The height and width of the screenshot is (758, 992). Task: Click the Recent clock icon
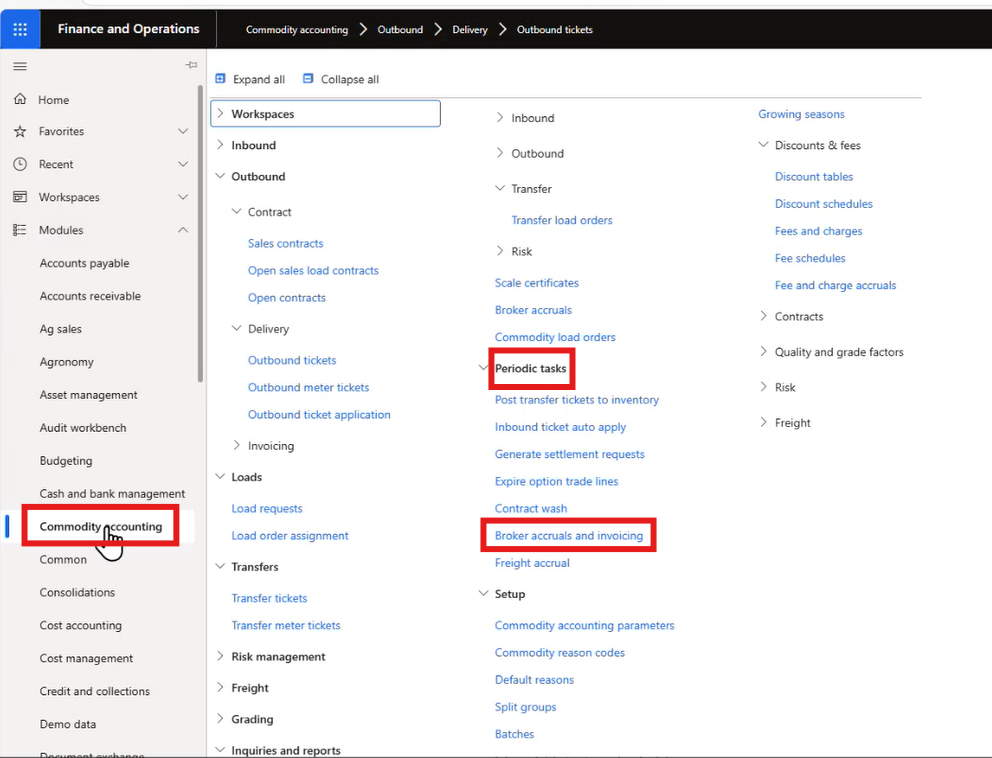coord(20,164)
